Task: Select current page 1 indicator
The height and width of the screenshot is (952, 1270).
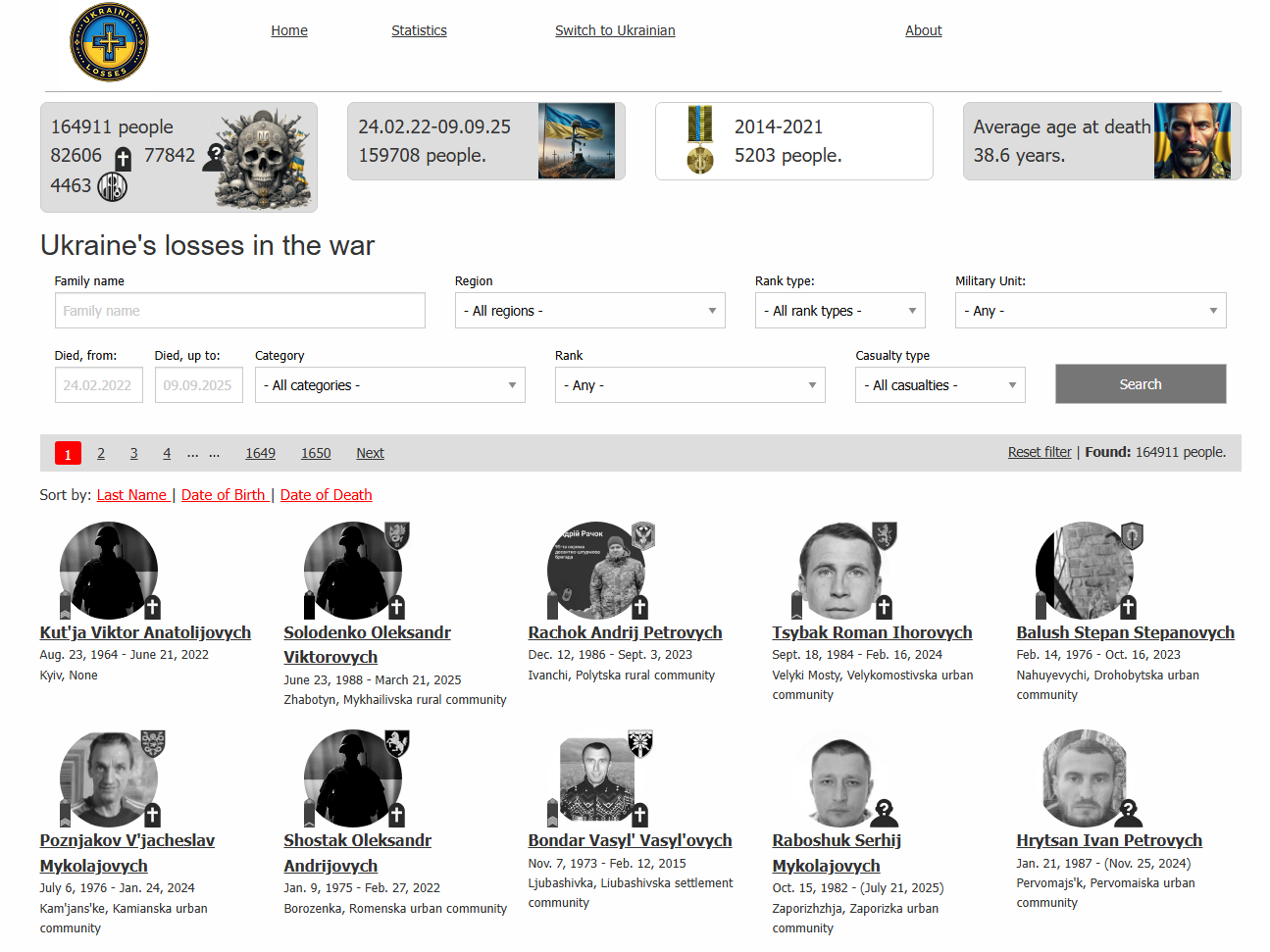Action: point(68,453)
